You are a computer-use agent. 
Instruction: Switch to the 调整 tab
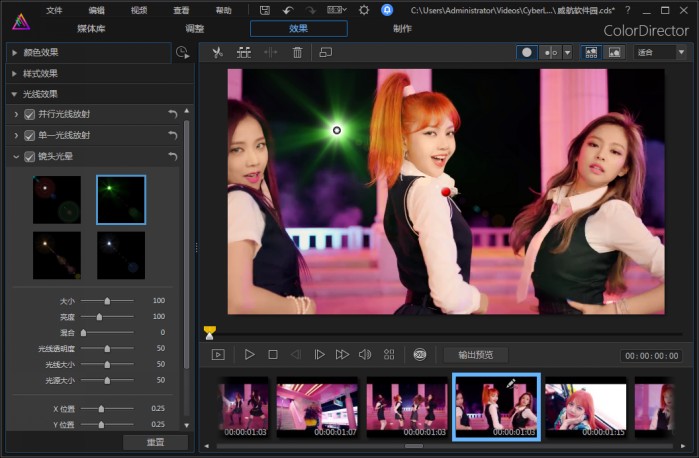(x=194, y=29)
